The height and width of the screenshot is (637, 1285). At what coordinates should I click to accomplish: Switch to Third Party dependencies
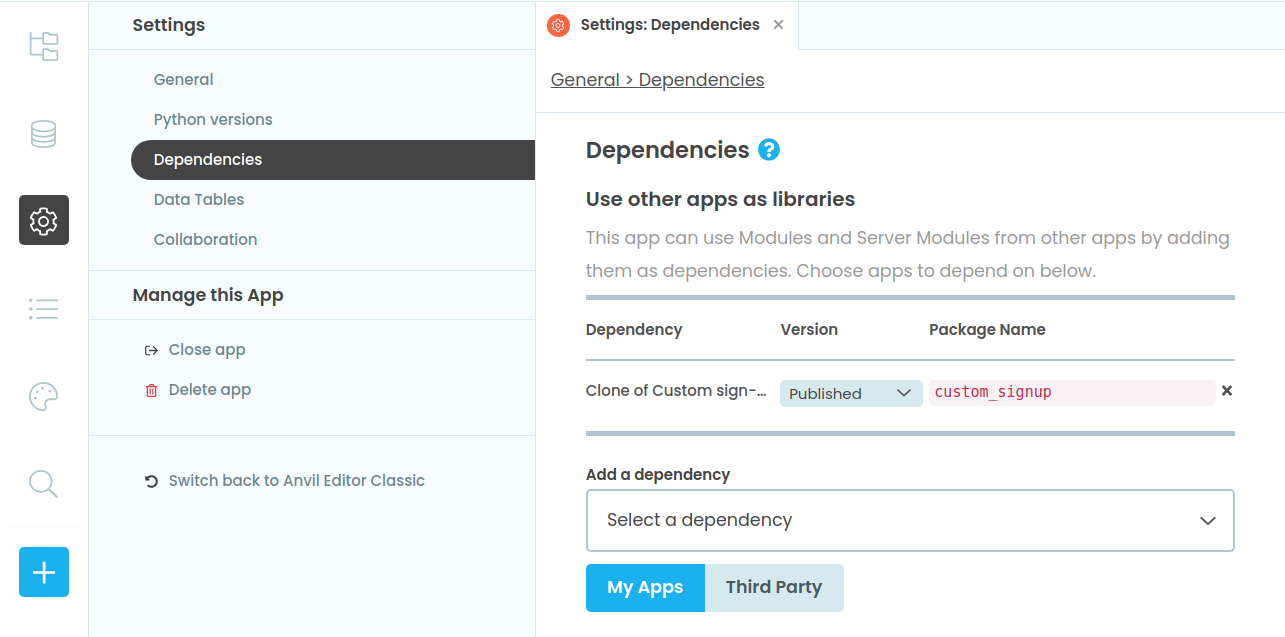(774, 587)
